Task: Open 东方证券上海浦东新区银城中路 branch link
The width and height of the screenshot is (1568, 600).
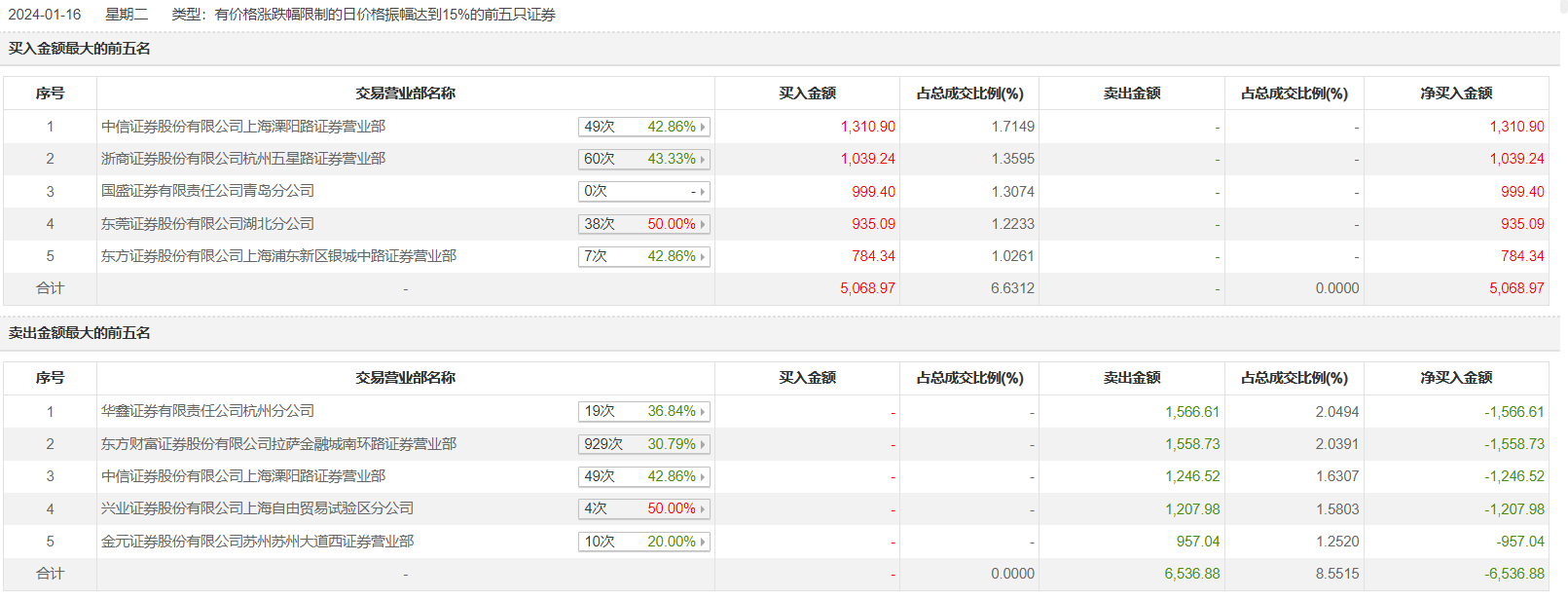Action: (x=278, y=256)
